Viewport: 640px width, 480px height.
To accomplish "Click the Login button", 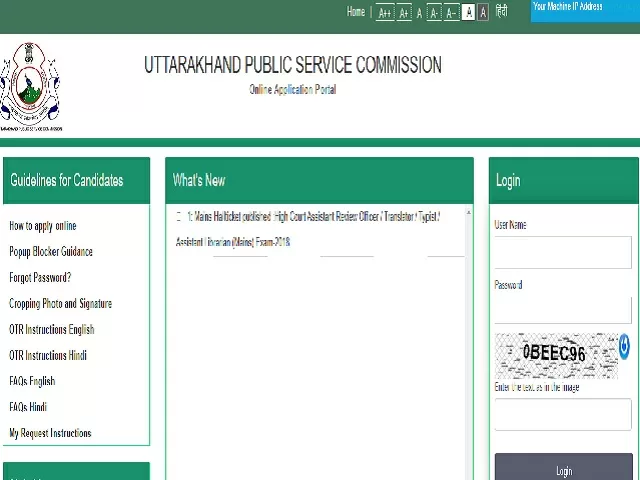I will click(564, 468).
